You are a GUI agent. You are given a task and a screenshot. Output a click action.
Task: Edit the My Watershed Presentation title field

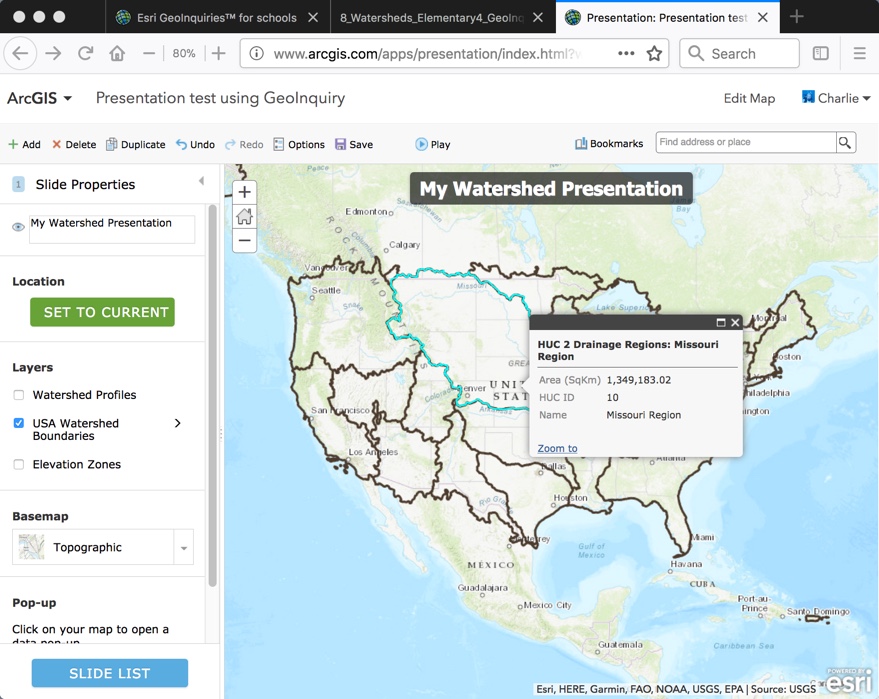click(112, 229)
